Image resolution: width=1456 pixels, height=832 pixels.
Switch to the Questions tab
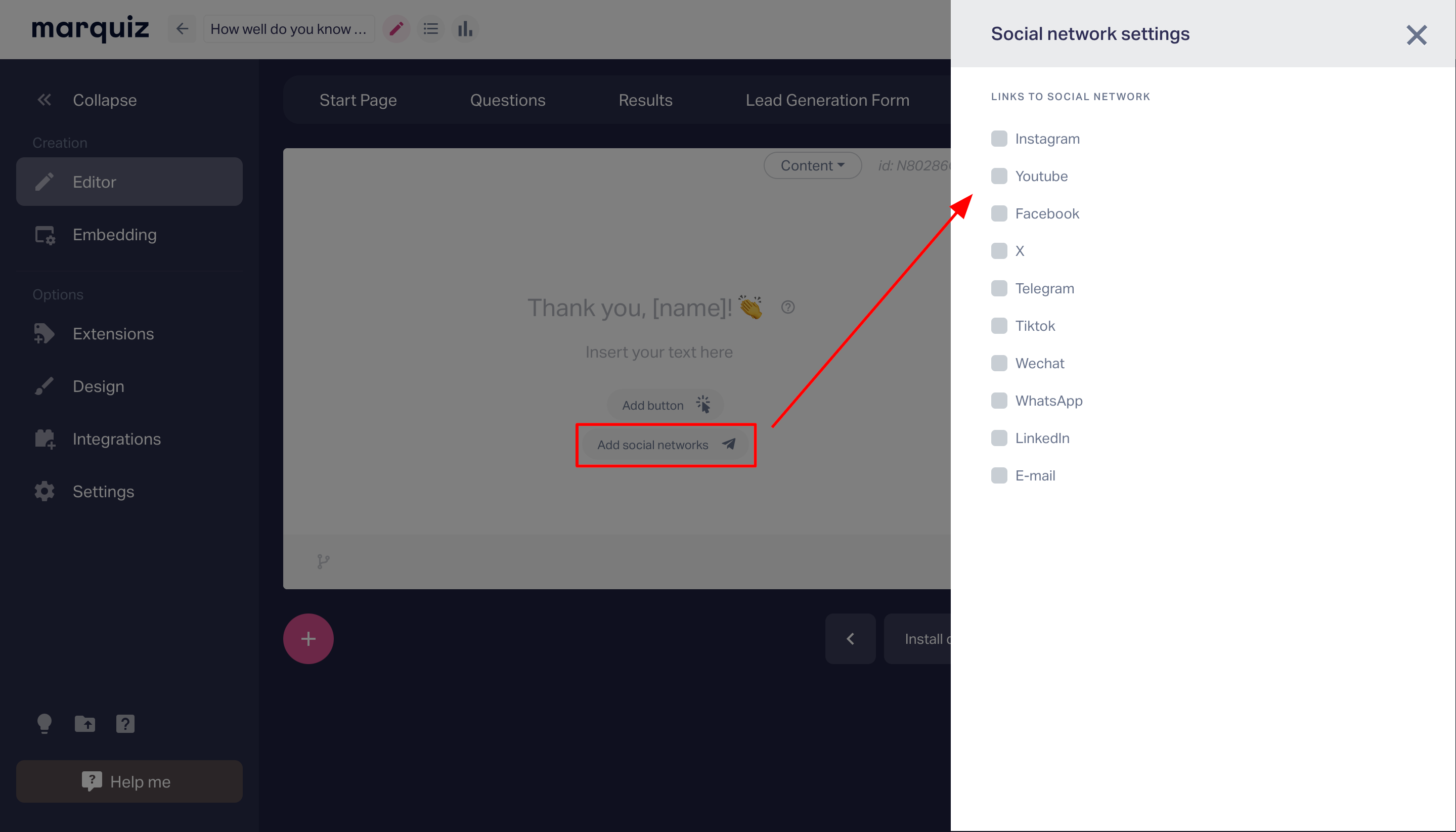coord(507,99)
